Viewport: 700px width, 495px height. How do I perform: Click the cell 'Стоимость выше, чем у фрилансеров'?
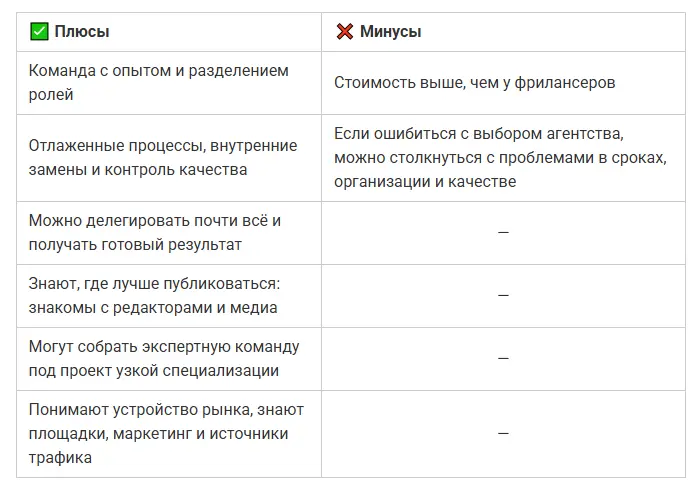[x=474, y=83]
